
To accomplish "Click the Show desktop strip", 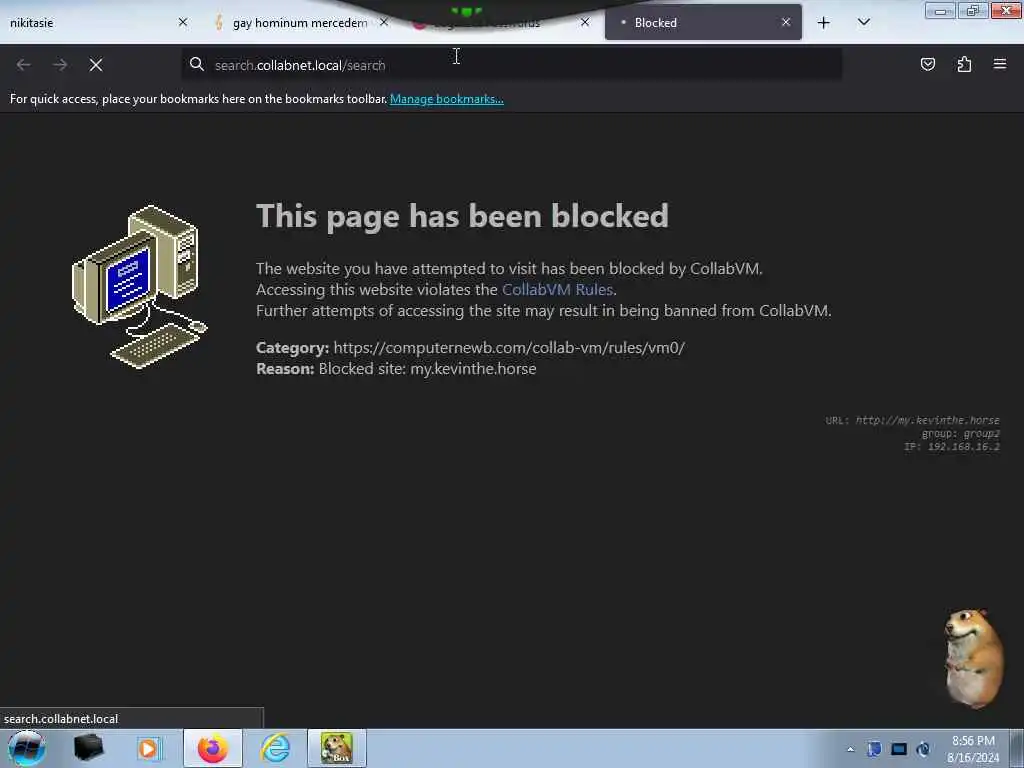I will pyautogui.click(x=1017, y=749).
